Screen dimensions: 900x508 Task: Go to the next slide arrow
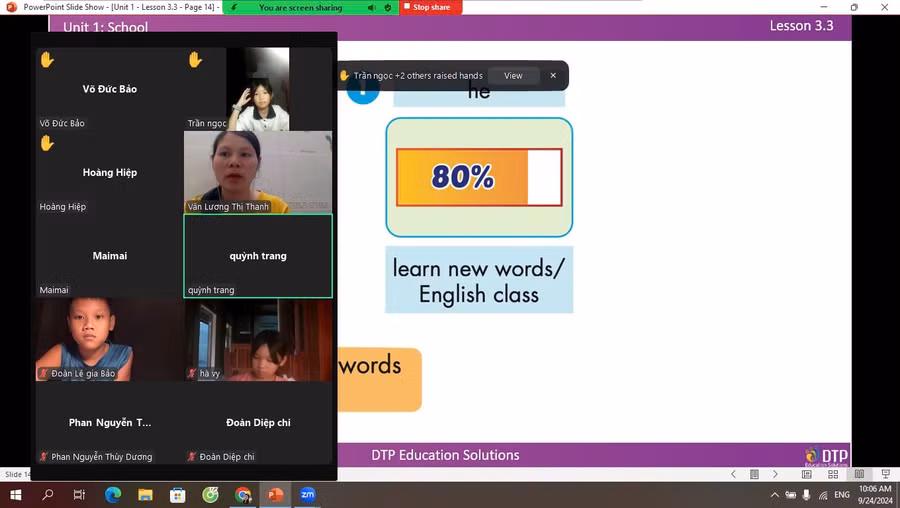[776, 474]
